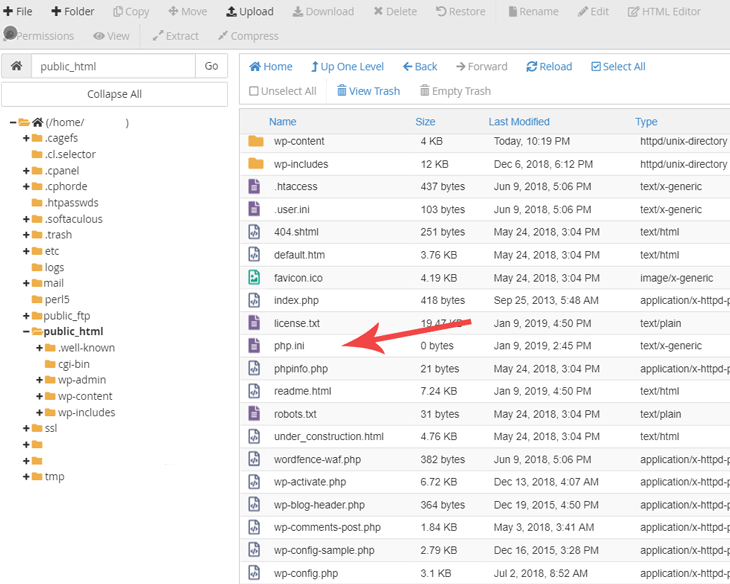This screenshot has width=730, height=584.
Task: Click the Rename toolbar button
Action: (534, 12)
